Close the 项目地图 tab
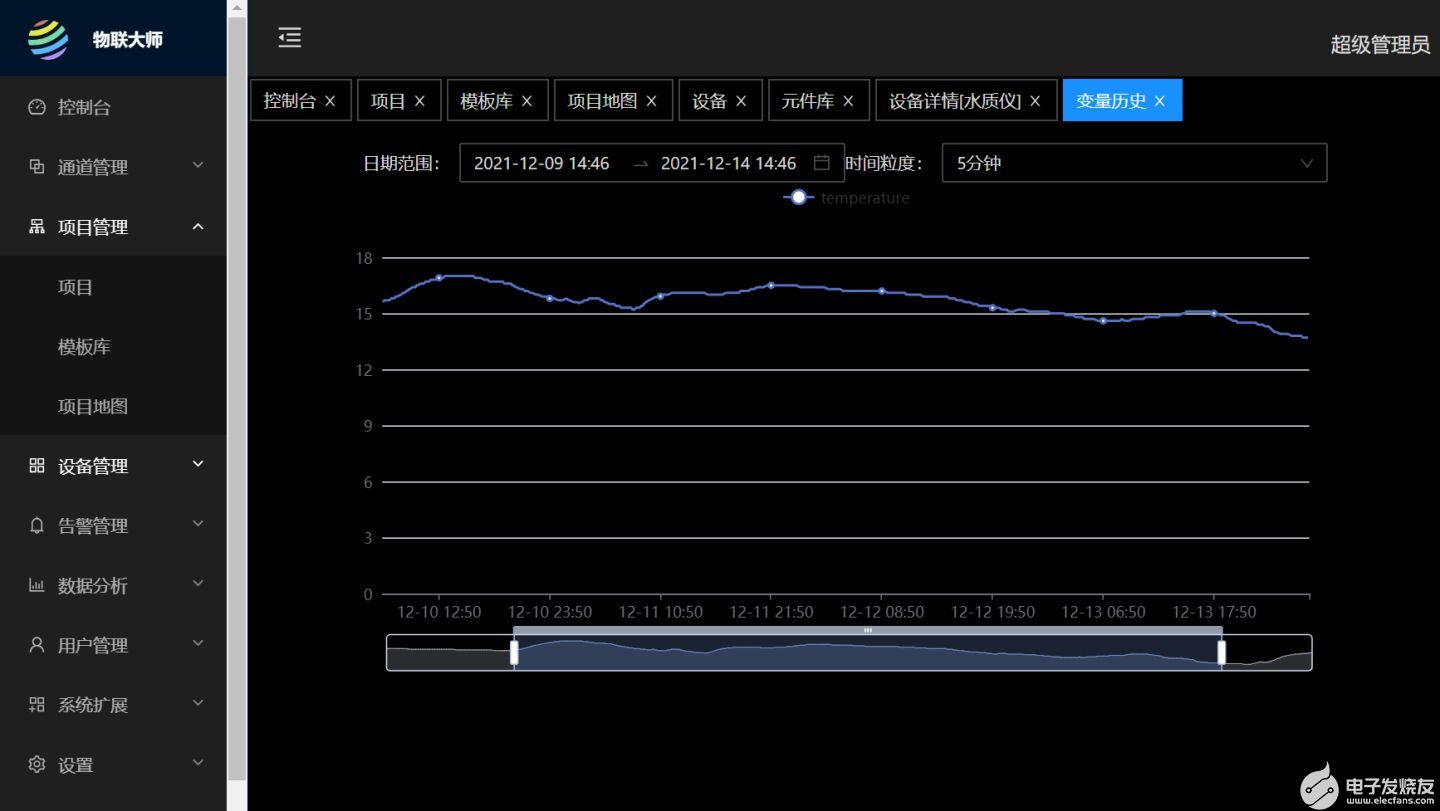 coord(652,101)
